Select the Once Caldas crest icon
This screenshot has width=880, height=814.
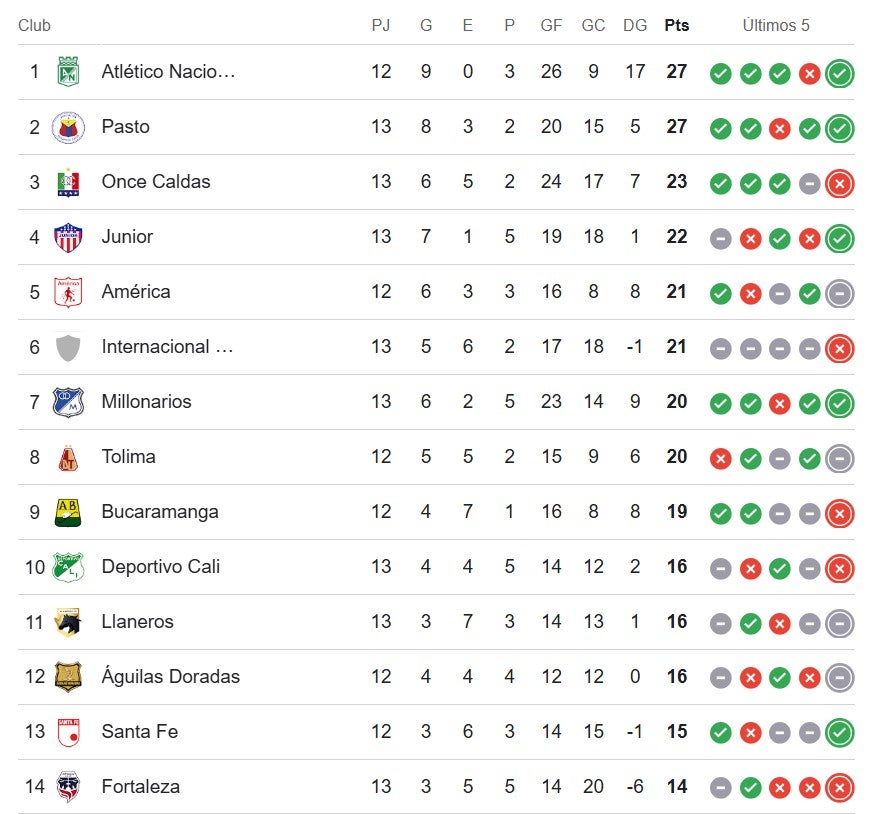click(68, 182)
